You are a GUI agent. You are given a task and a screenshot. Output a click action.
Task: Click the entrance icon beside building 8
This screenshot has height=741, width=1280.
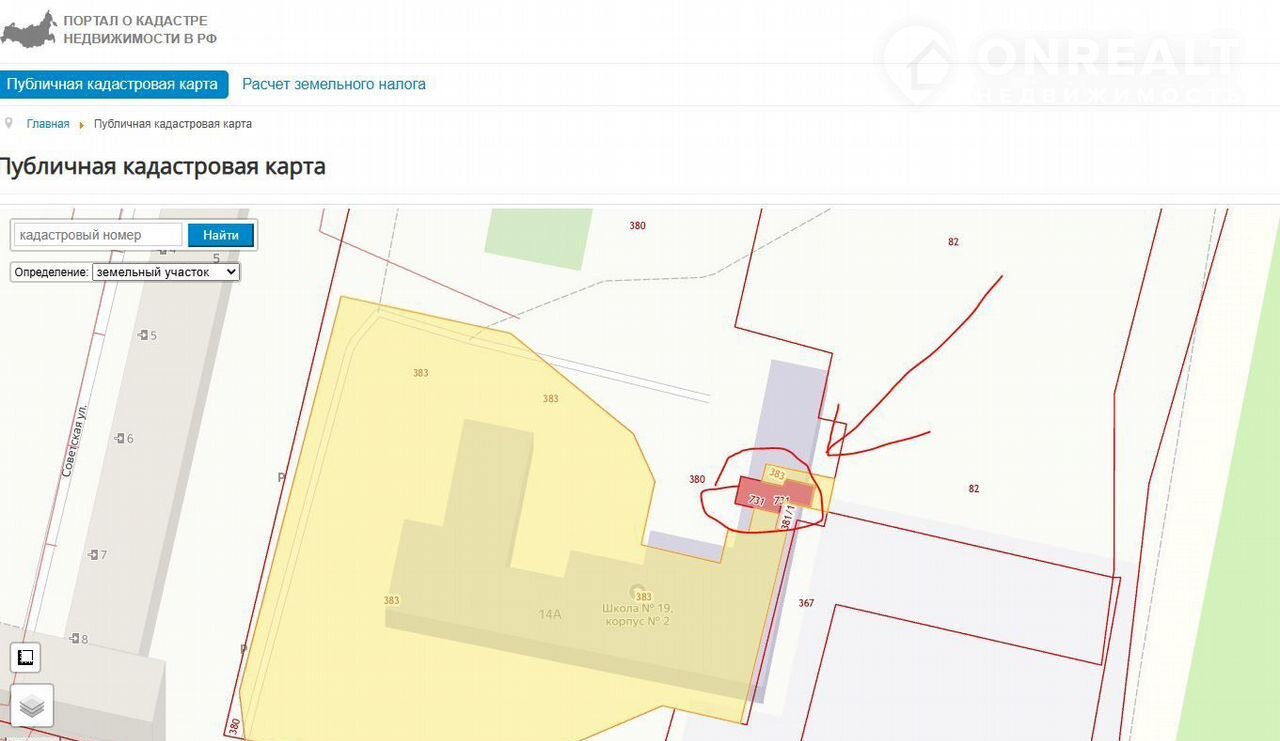click(x=74, y=638)
